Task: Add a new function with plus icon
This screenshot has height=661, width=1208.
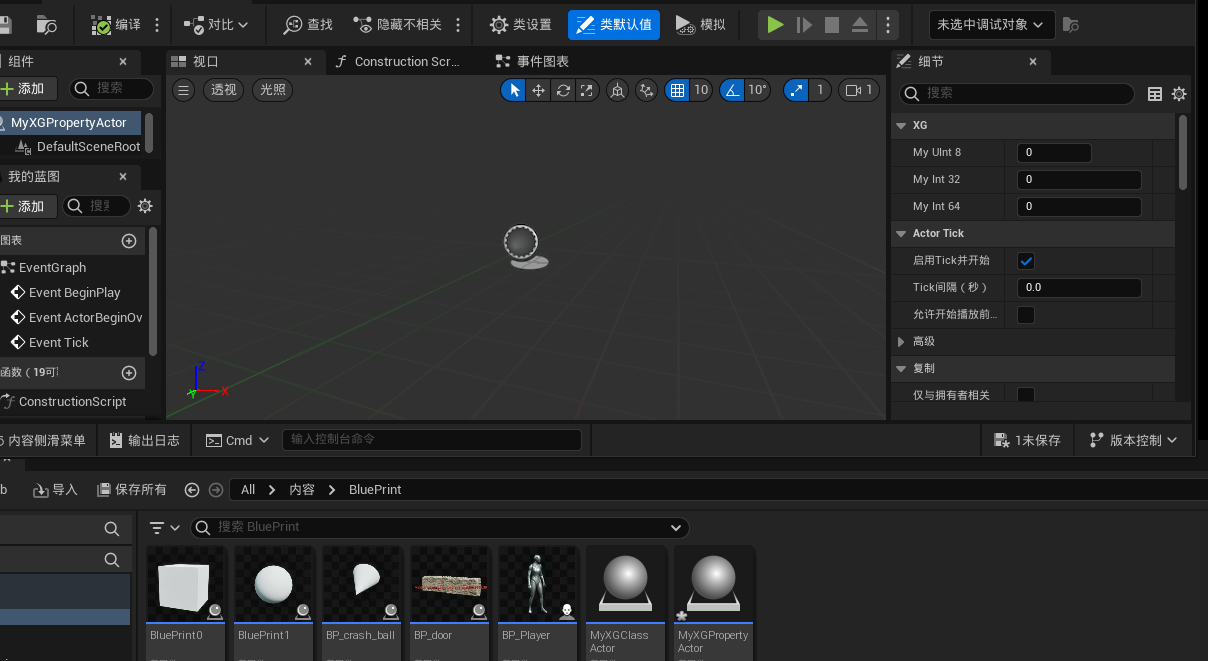Action: [129, 373]
